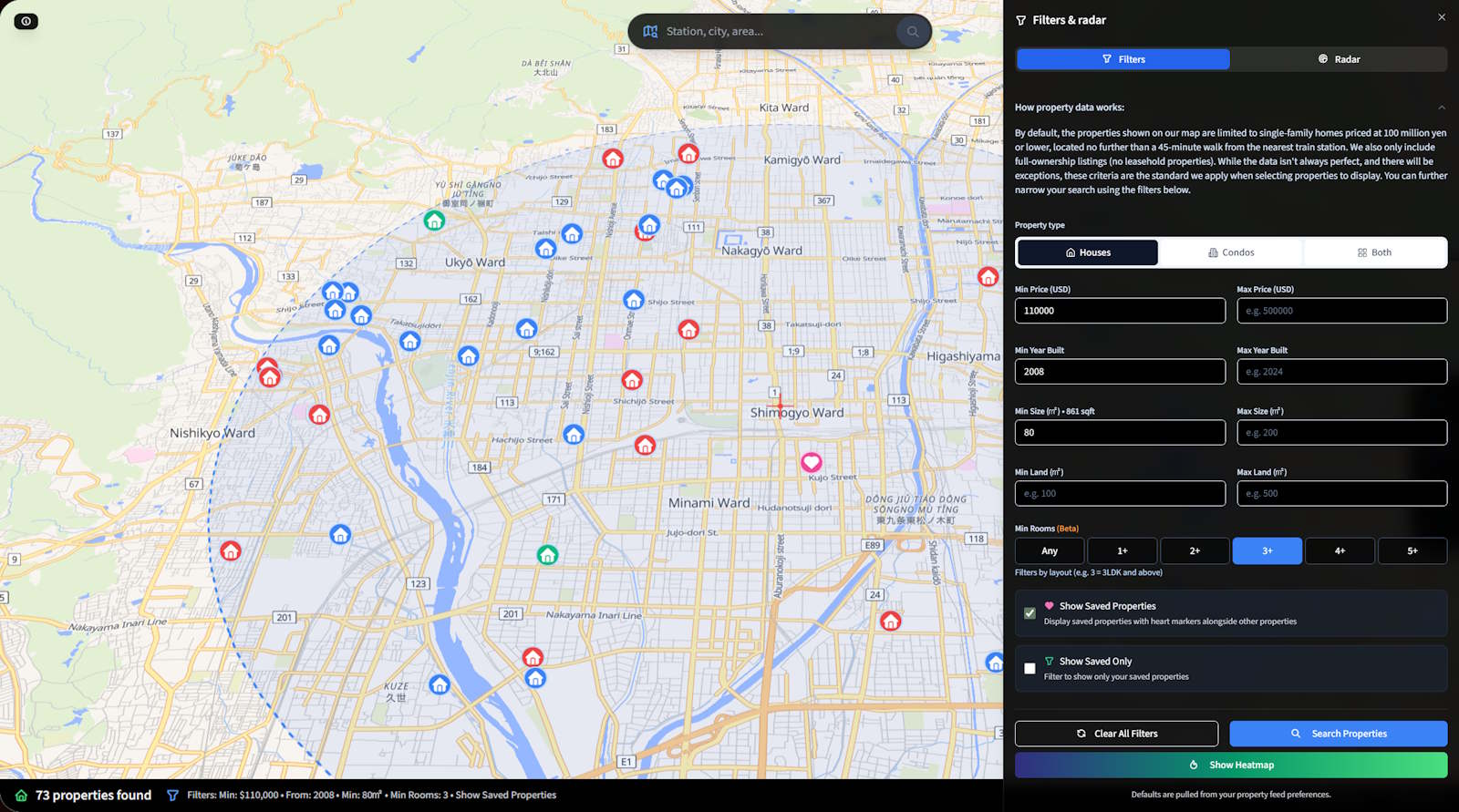1459x812 pixels.
Task: Click the funnel filter icon in bottom status bar
Action: (x=172, y=796)
